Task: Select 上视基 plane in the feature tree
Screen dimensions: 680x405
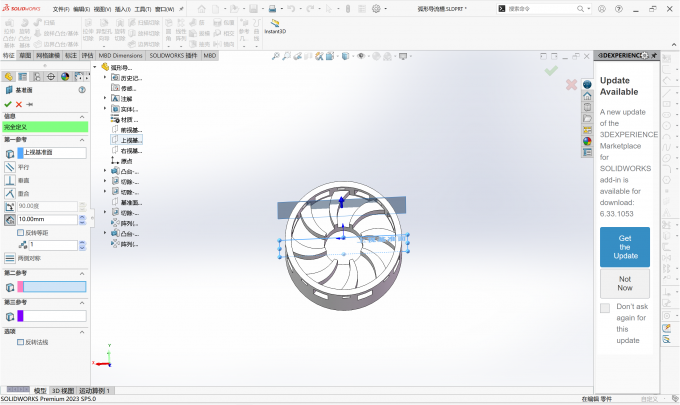Action: tap(126, 140)
